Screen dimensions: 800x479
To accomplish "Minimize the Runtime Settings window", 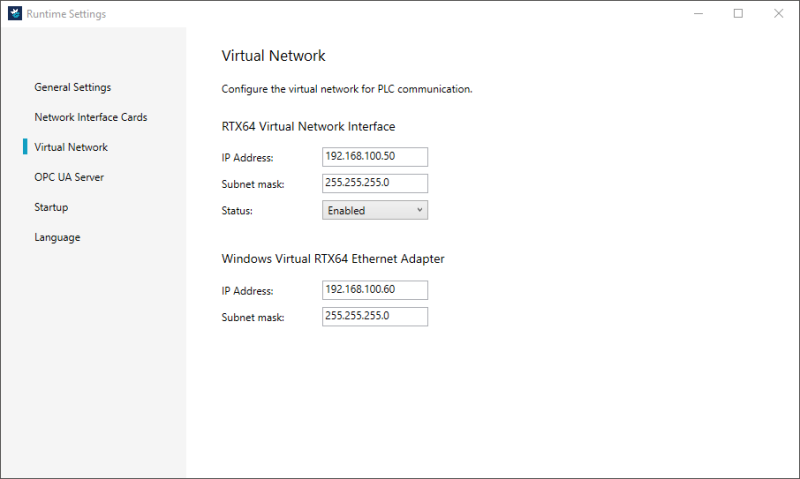I will pos(697,14).
